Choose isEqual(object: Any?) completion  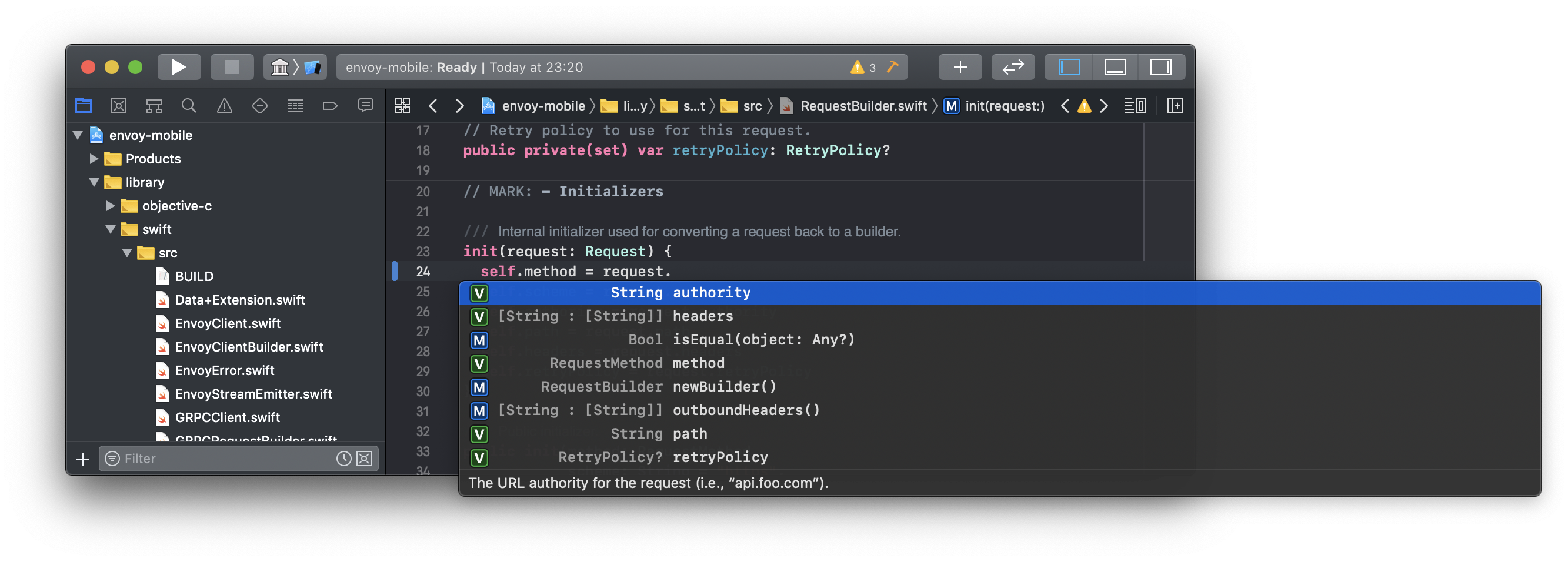point(999,340)
